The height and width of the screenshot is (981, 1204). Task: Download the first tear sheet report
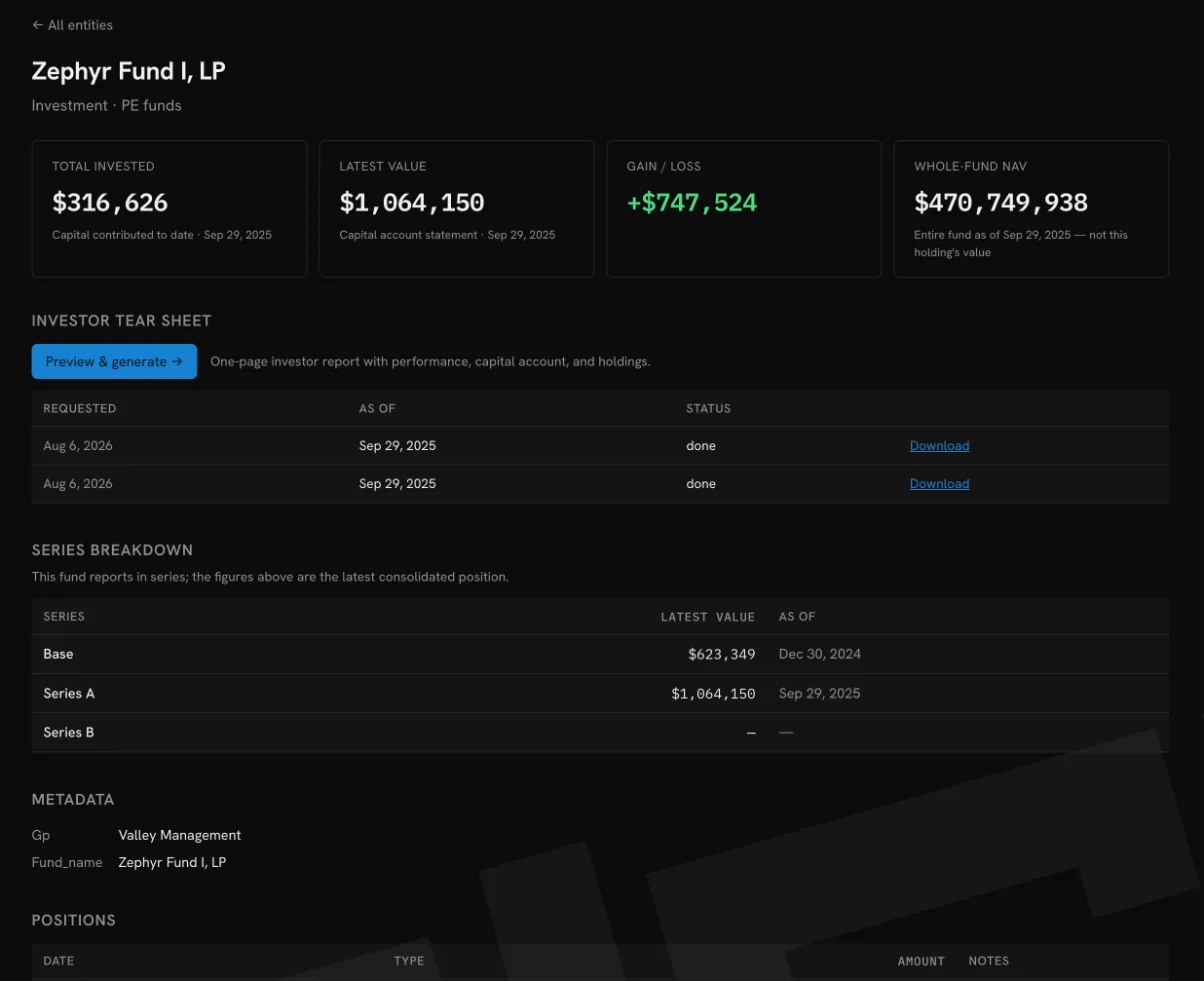[939, 446]
